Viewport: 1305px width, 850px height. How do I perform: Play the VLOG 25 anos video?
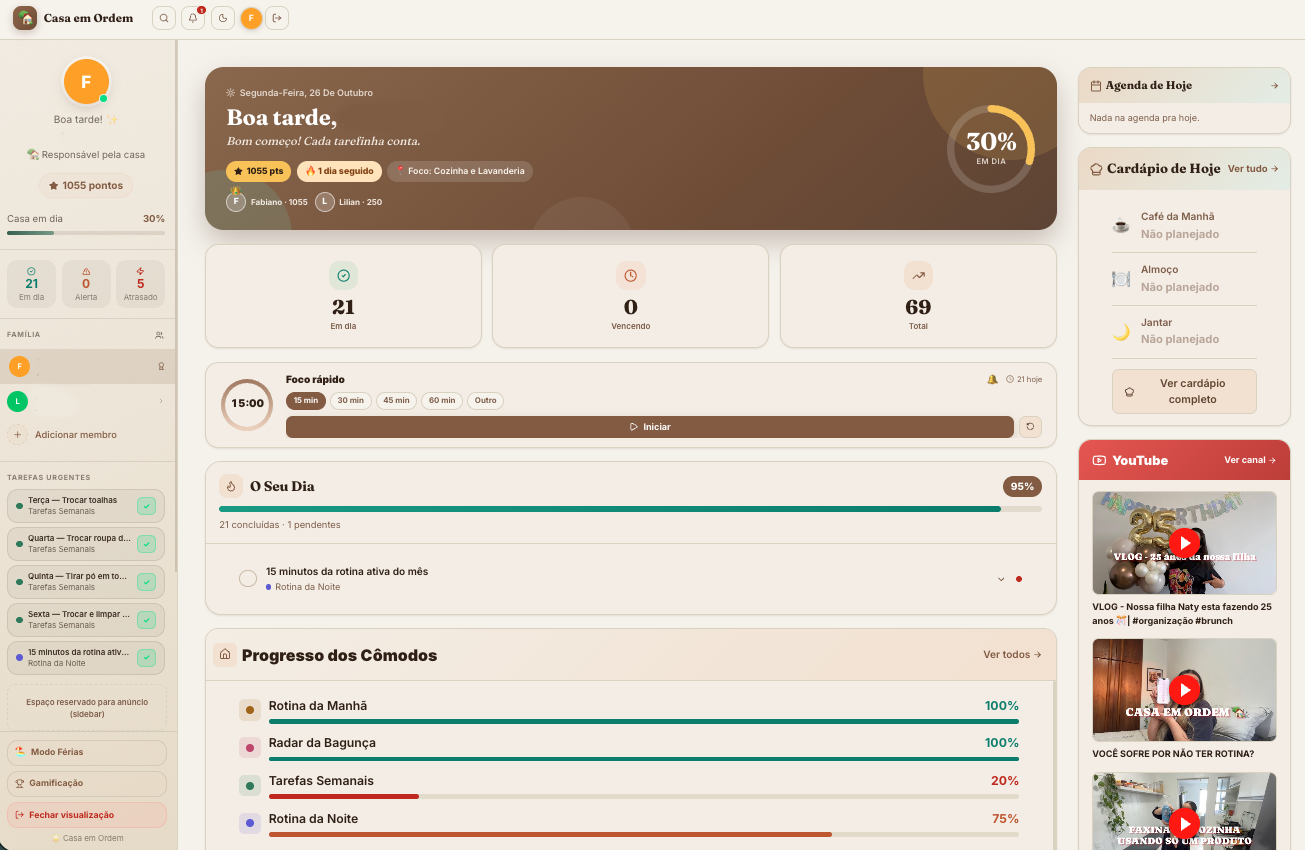[1184, 543]
